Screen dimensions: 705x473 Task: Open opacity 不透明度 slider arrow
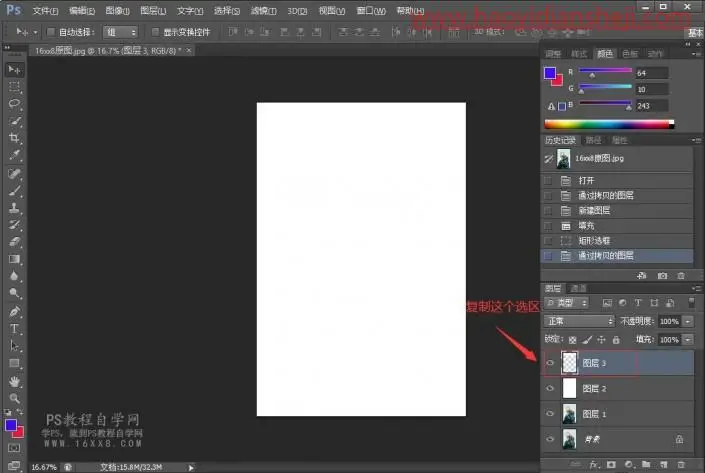coord(688,321)
